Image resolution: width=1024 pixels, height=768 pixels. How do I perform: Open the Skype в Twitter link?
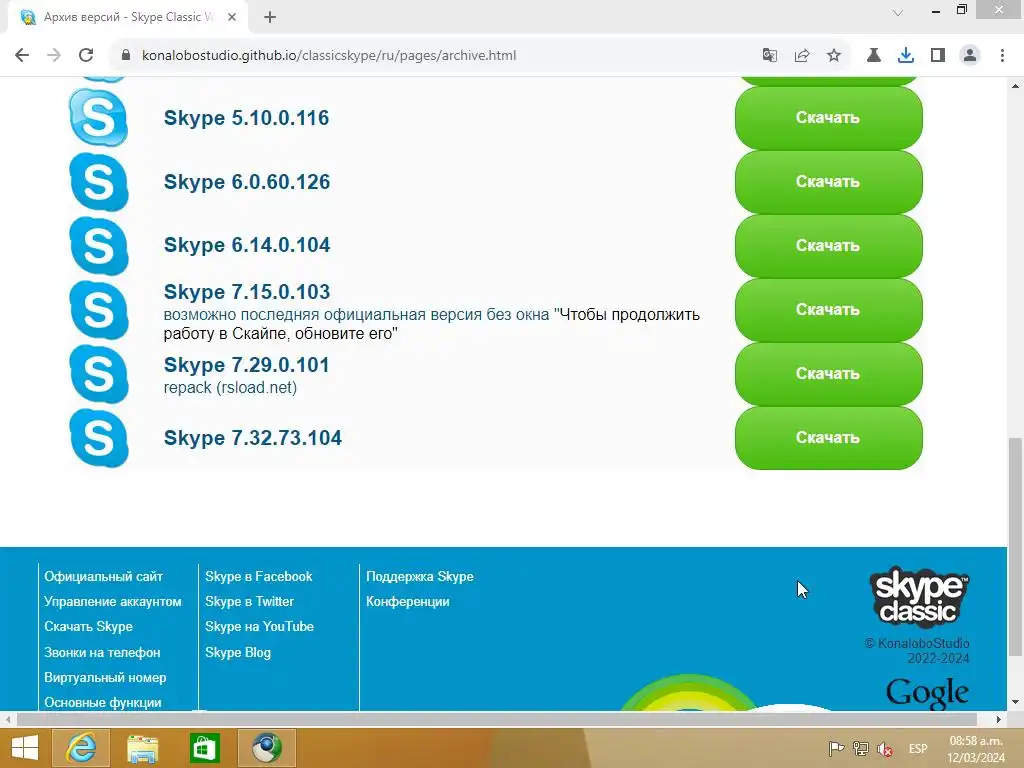point(249,601)
